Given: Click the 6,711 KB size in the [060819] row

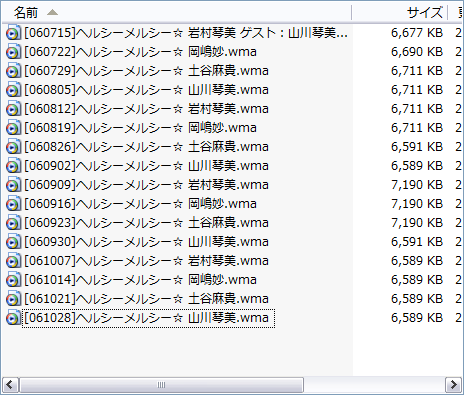Looking at the screenshot, I should point(417,128).
